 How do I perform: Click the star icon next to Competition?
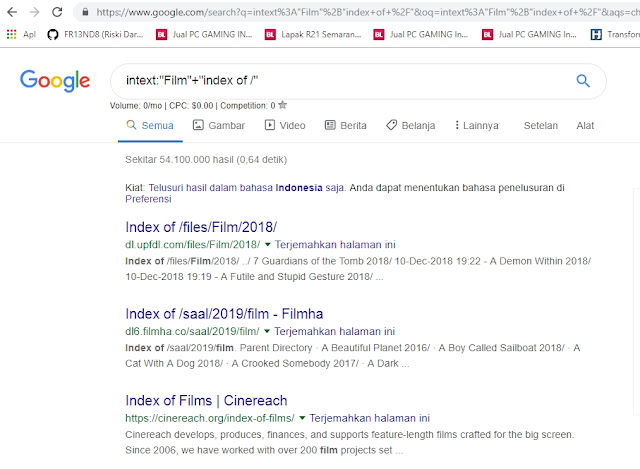point(282,105)
